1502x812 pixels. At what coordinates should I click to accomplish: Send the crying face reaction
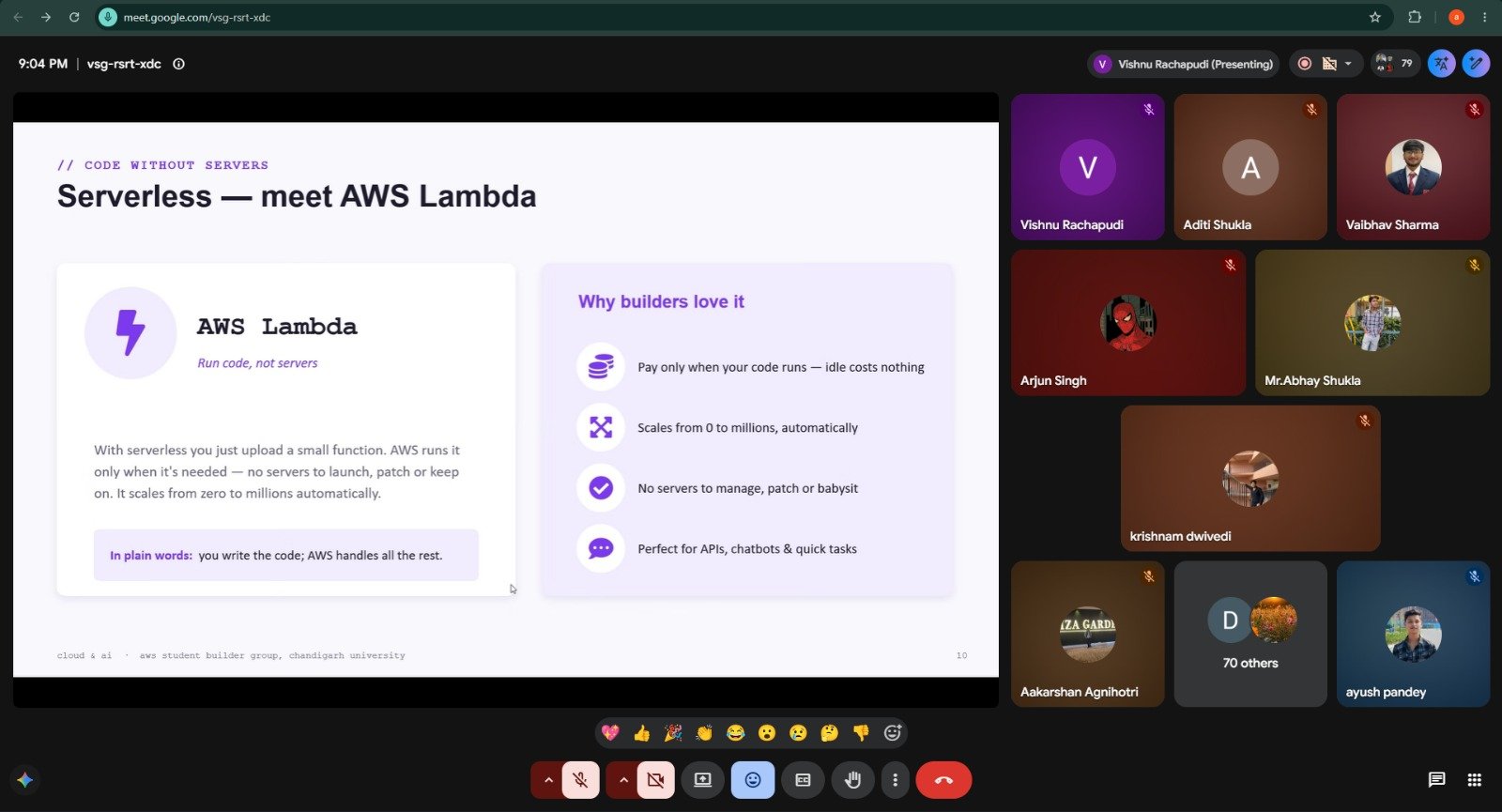[x=798, y=733]
